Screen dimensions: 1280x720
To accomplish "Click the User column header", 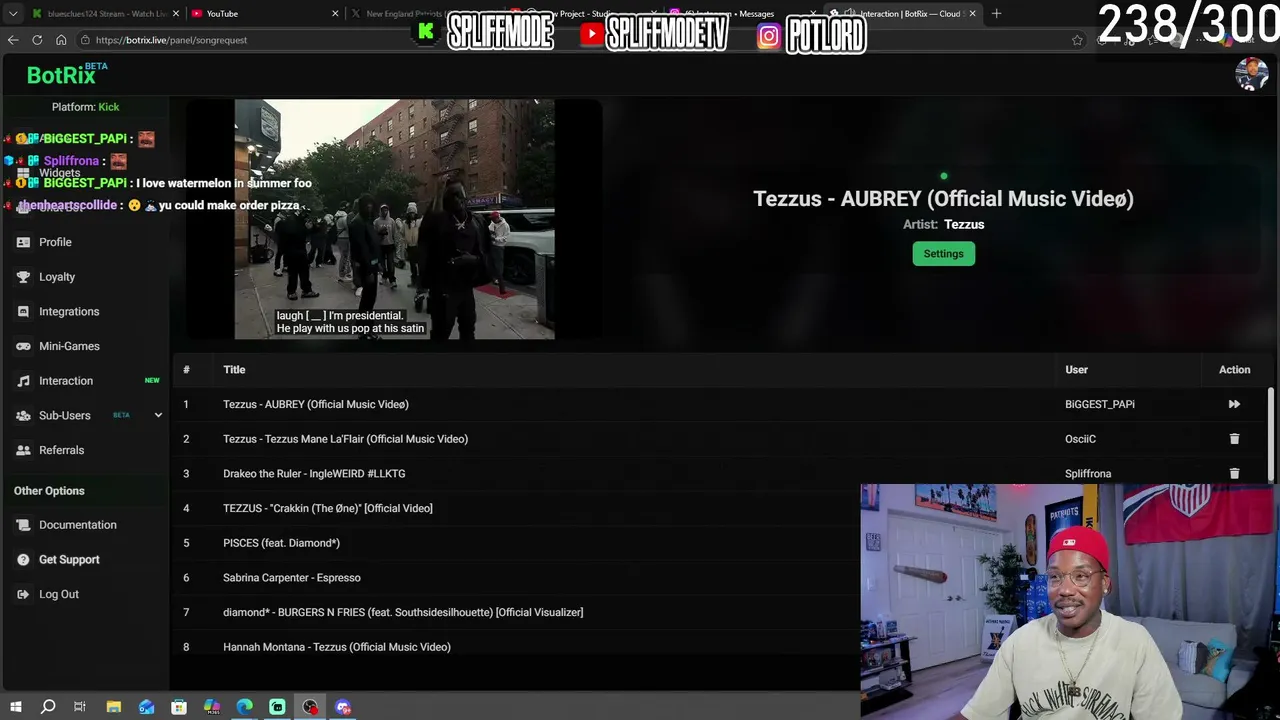I will 1076,370.
